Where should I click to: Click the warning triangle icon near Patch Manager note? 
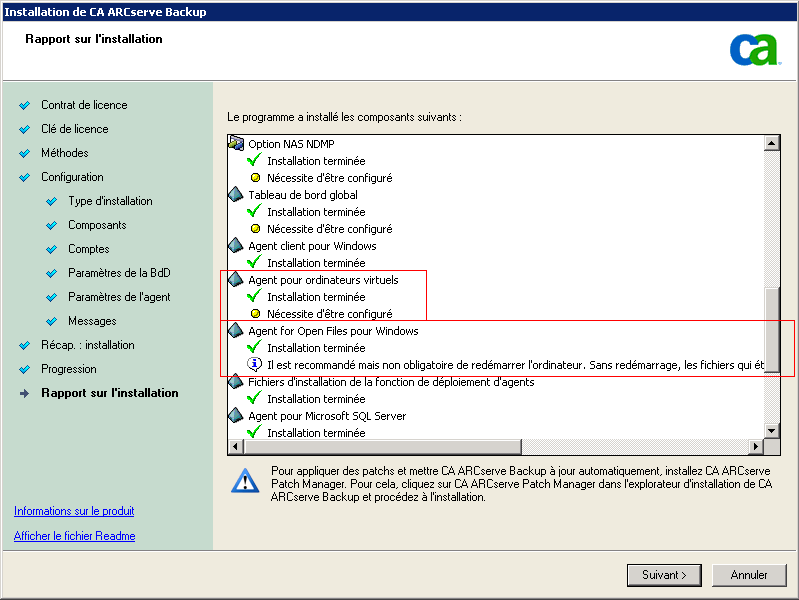[245, 481]
